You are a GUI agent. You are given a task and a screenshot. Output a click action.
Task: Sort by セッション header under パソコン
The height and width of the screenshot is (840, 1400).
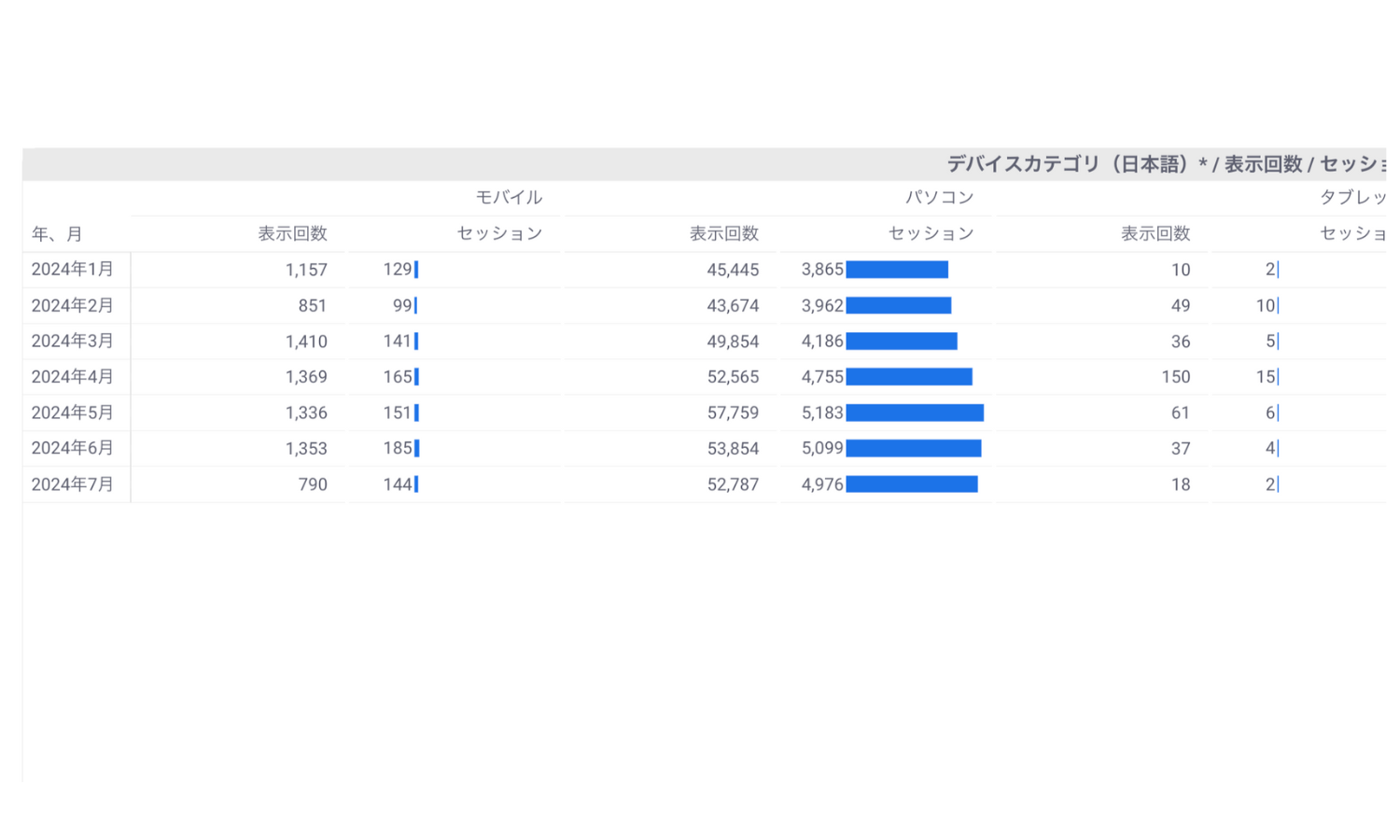coord(931,234)
